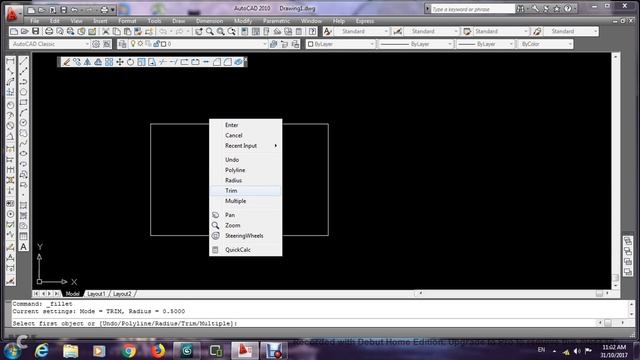
Task: Open Google Chrome from the taskbar
Action: coord(129,351)
